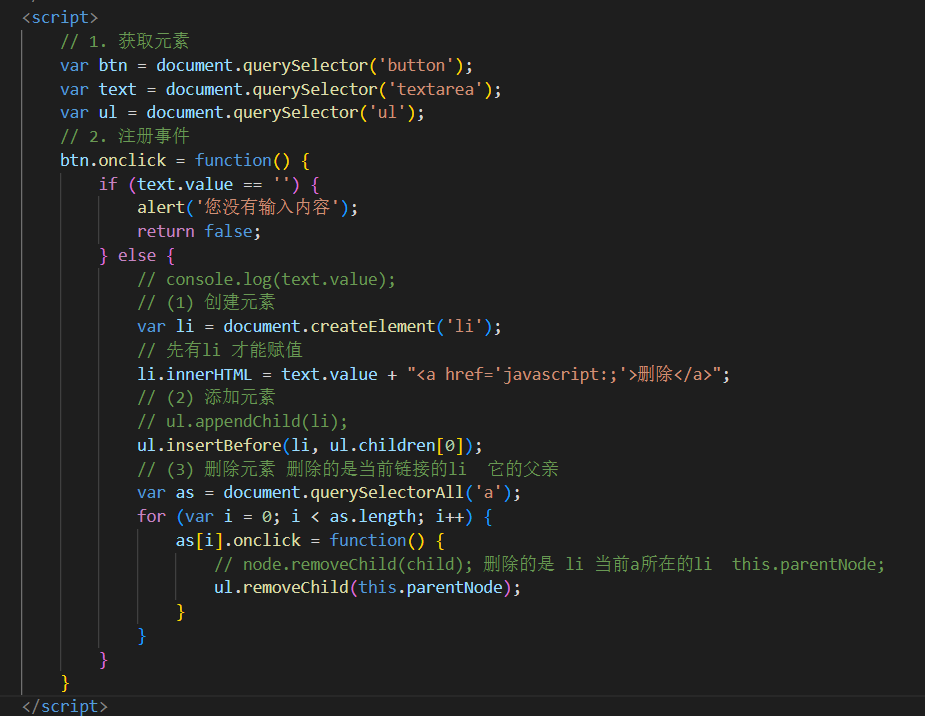Click the ul.insertBefore(li, ul.children[0]) line
The height and width of the screenshot is (716, 925).
(310, 445)
